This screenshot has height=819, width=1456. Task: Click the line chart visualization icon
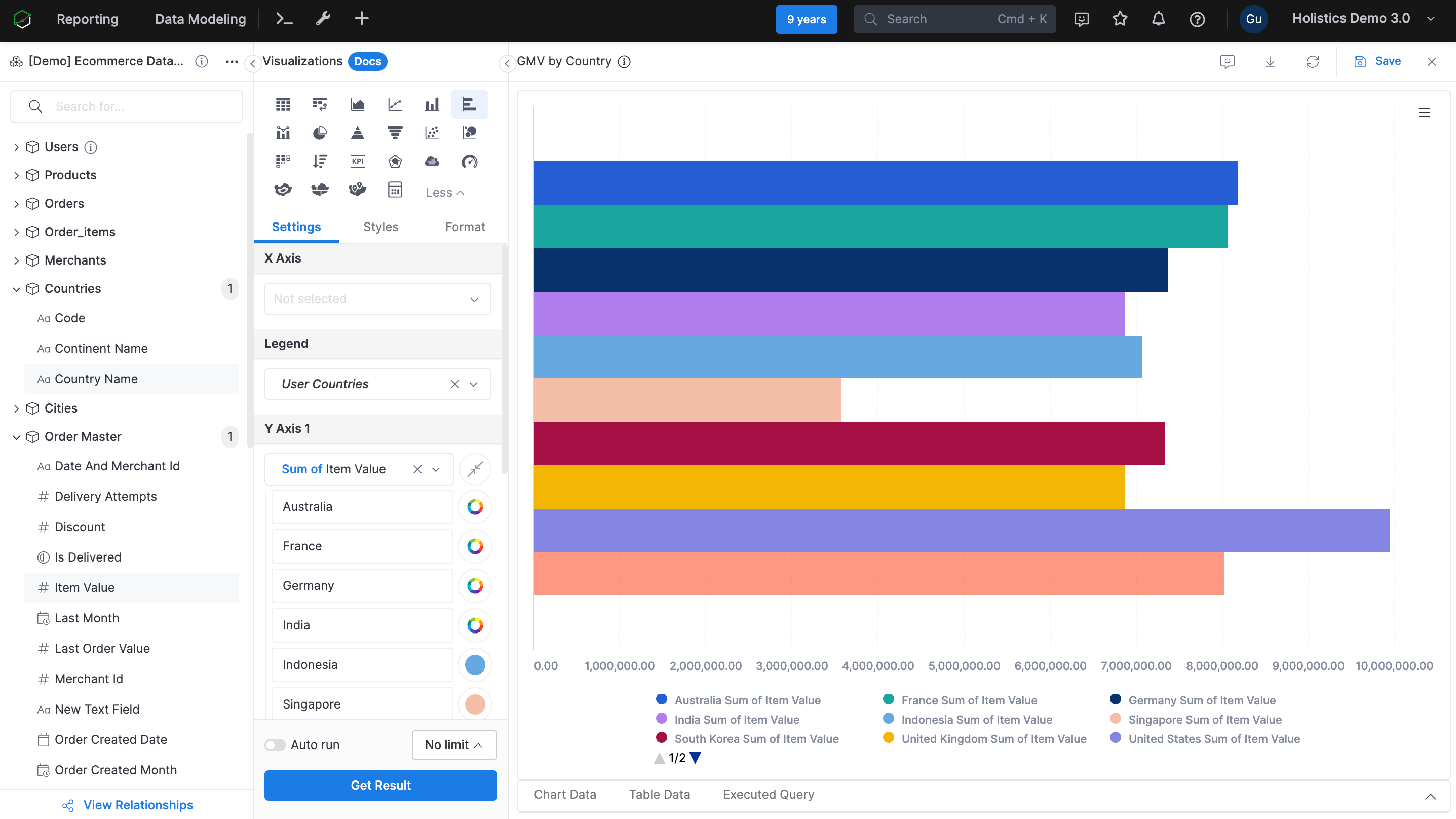point(394,103)
